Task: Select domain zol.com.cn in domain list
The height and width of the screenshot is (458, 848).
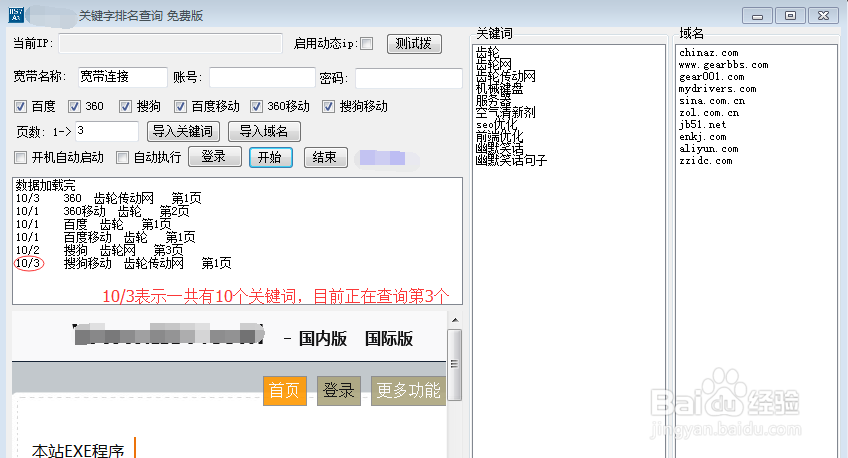Action: pos(709,112)
